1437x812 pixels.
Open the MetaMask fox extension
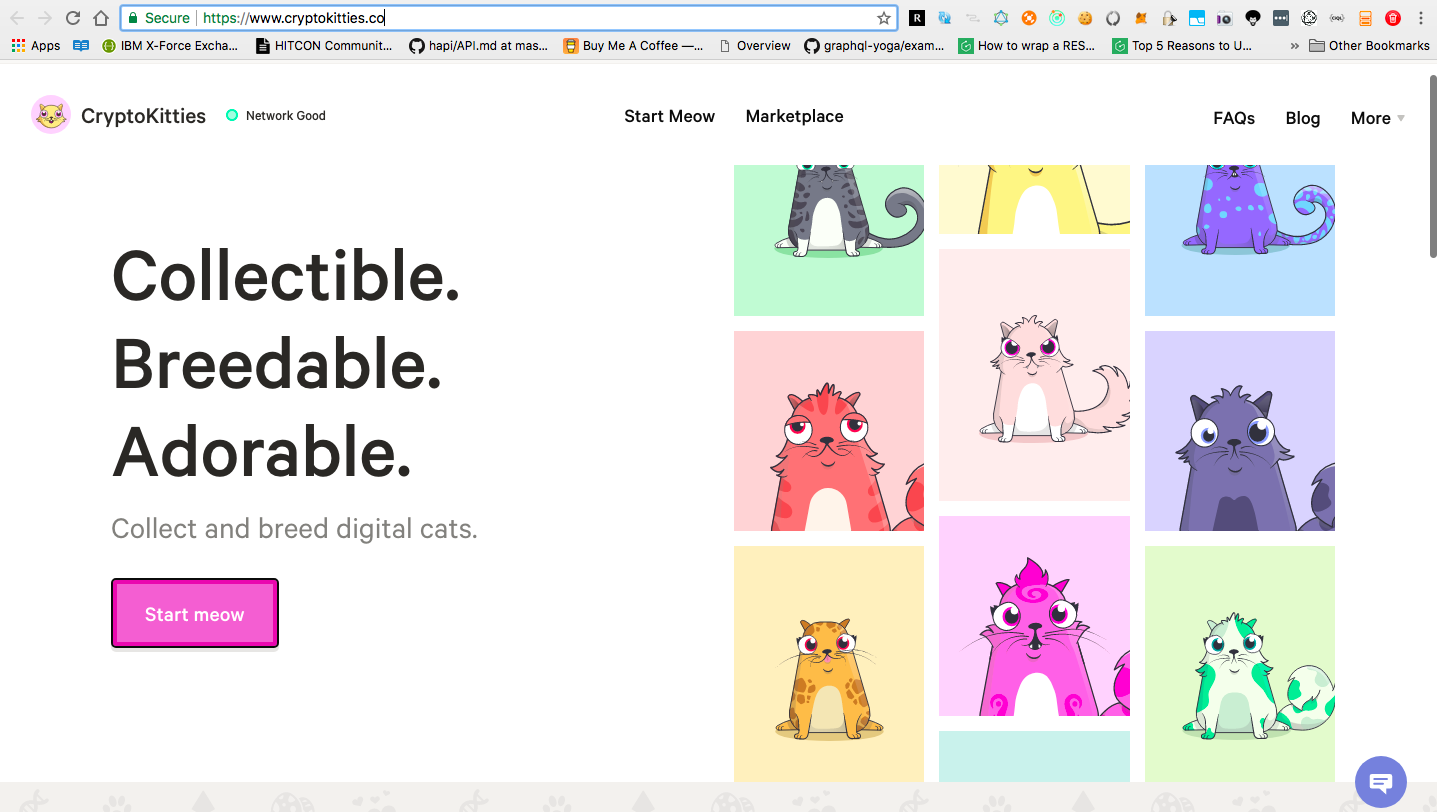point(1140,18)
